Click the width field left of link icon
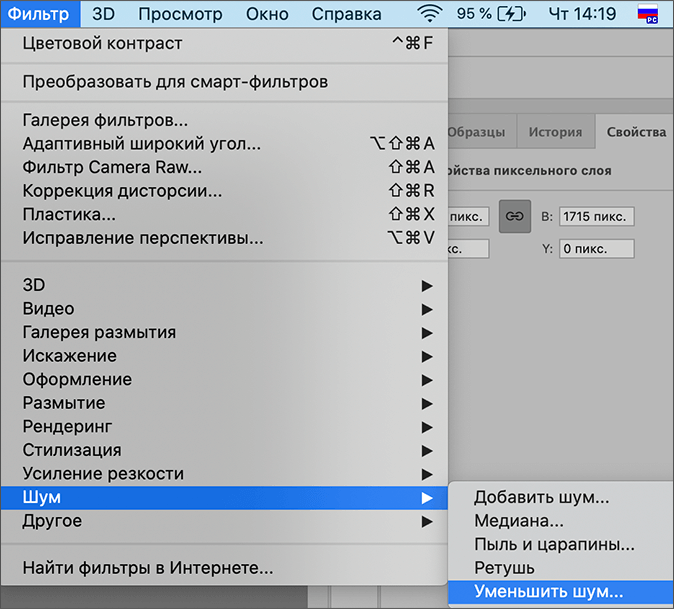Image resolution: width=674 pixels, height=609 pixels. point(468,217)
